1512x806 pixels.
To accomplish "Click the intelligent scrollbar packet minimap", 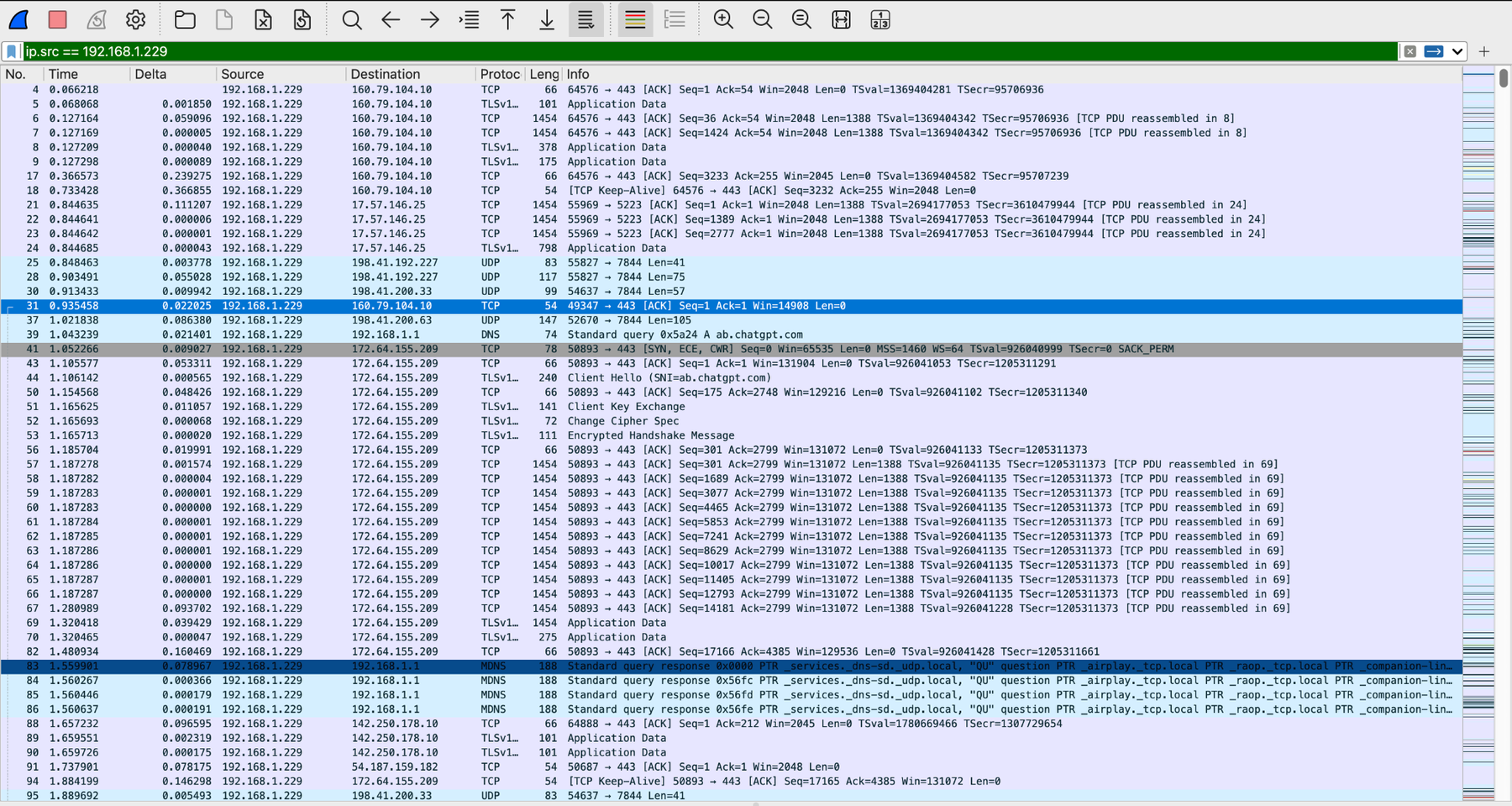I will click(1478, 433).
